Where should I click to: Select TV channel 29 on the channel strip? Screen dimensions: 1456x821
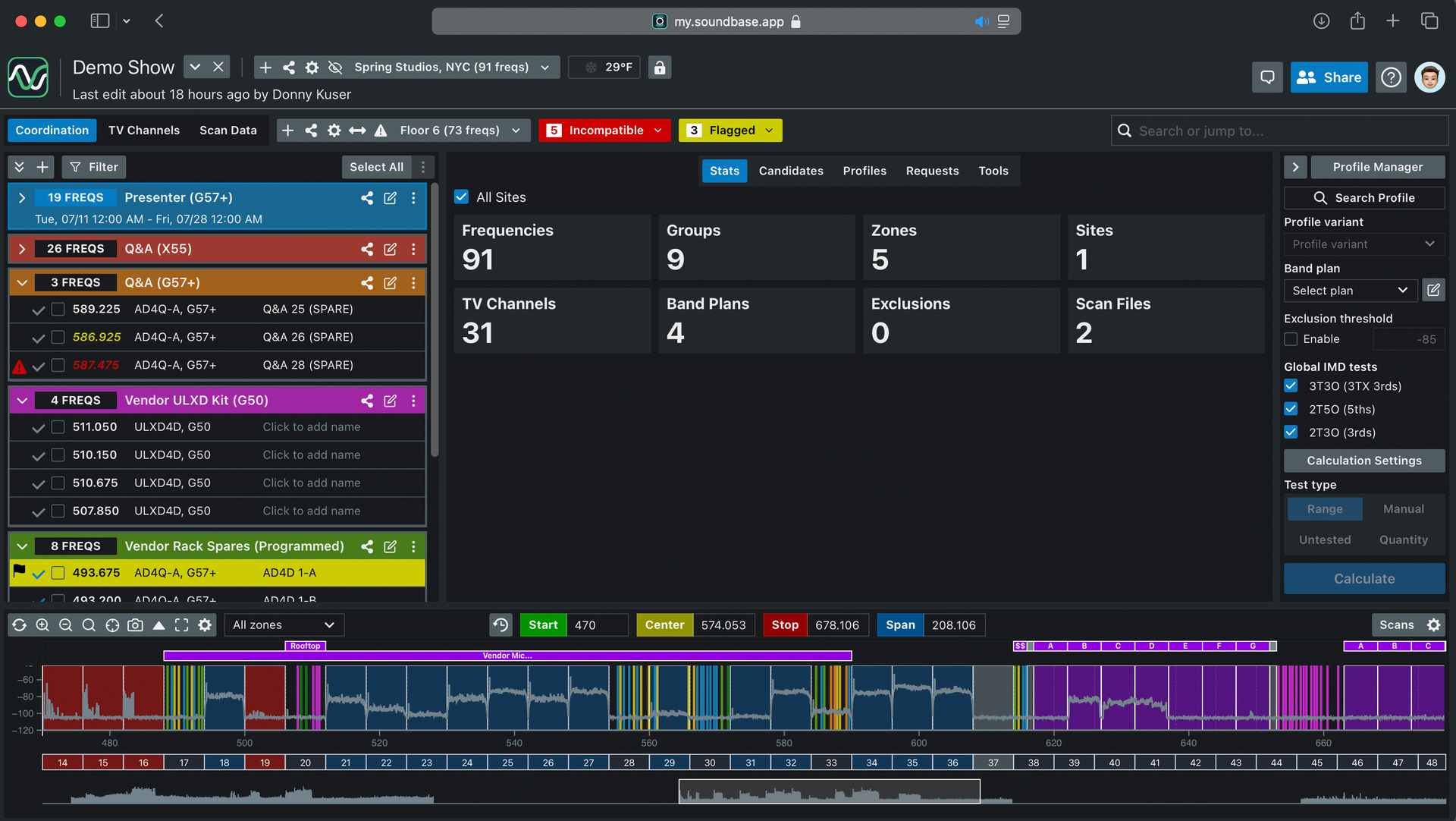(669, 762)
